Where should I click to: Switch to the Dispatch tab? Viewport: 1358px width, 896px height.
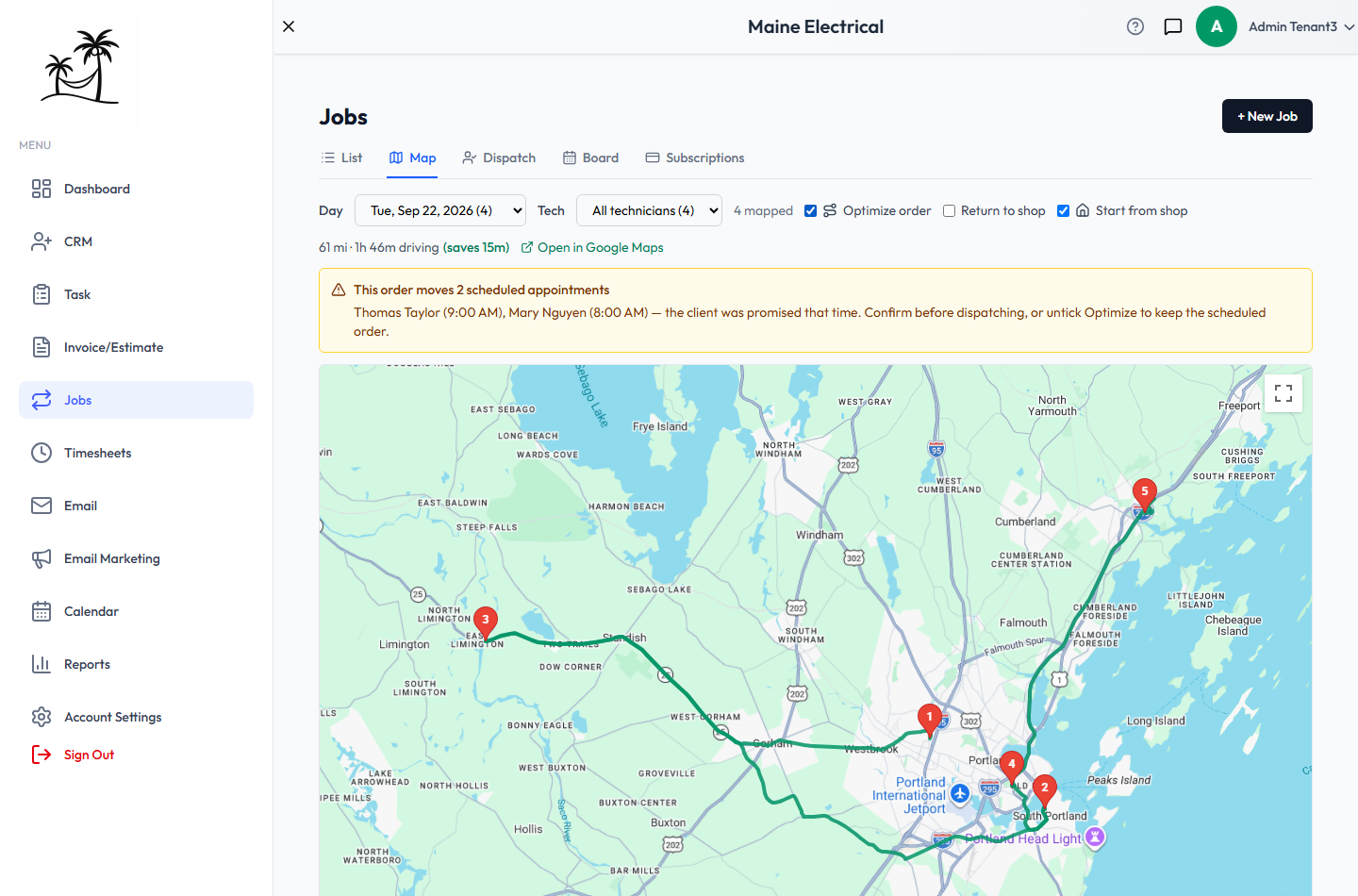(499, 158)
